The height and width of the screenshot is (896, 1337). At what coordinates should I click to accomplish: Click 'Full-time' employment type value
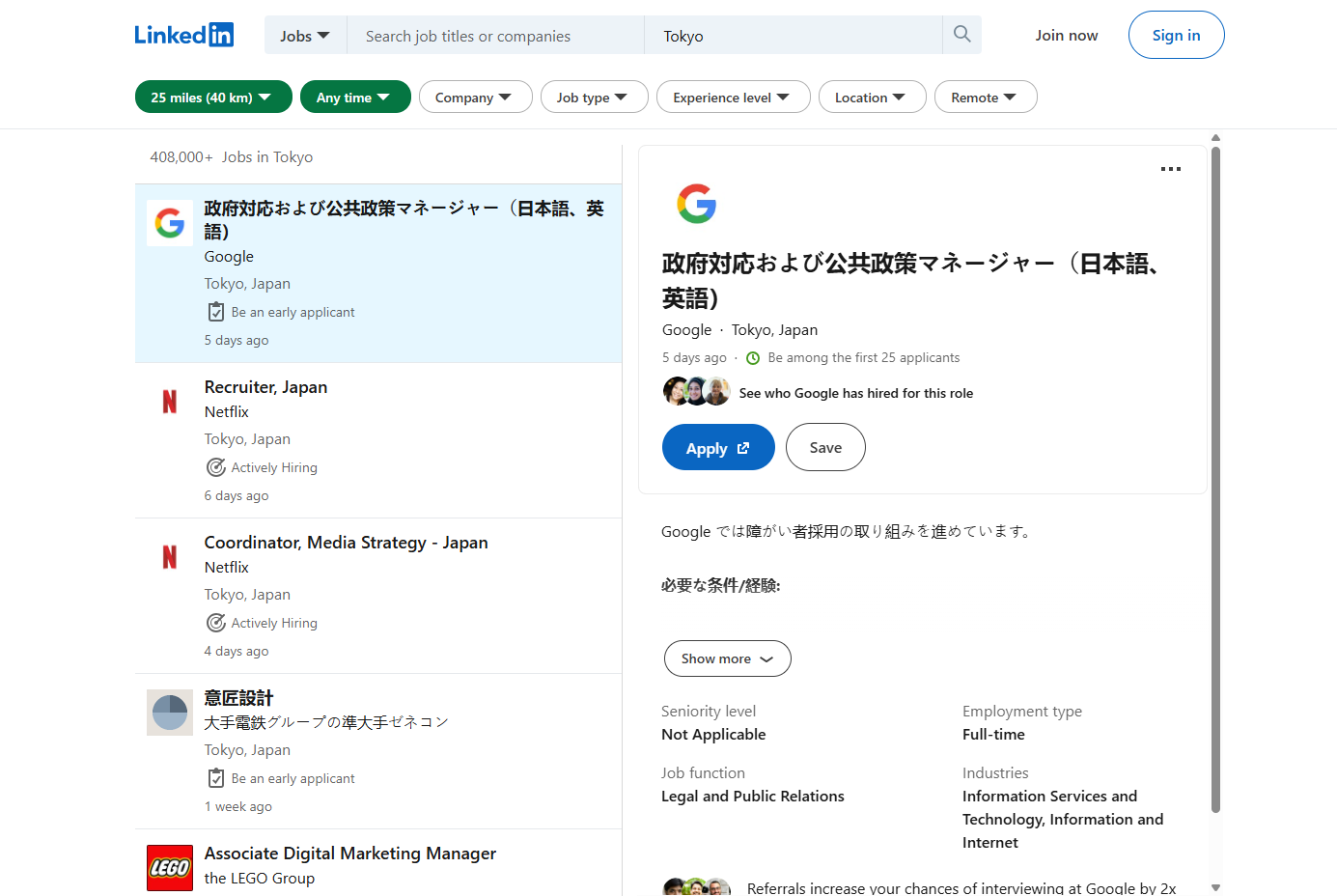993,735
